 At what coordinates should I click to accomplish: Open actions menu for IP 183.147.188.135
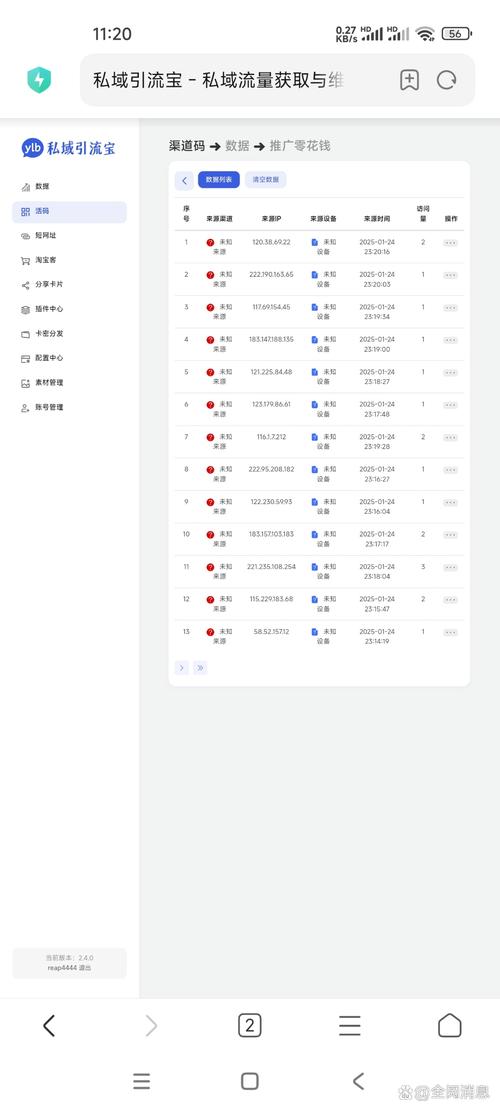coord(450,340)
